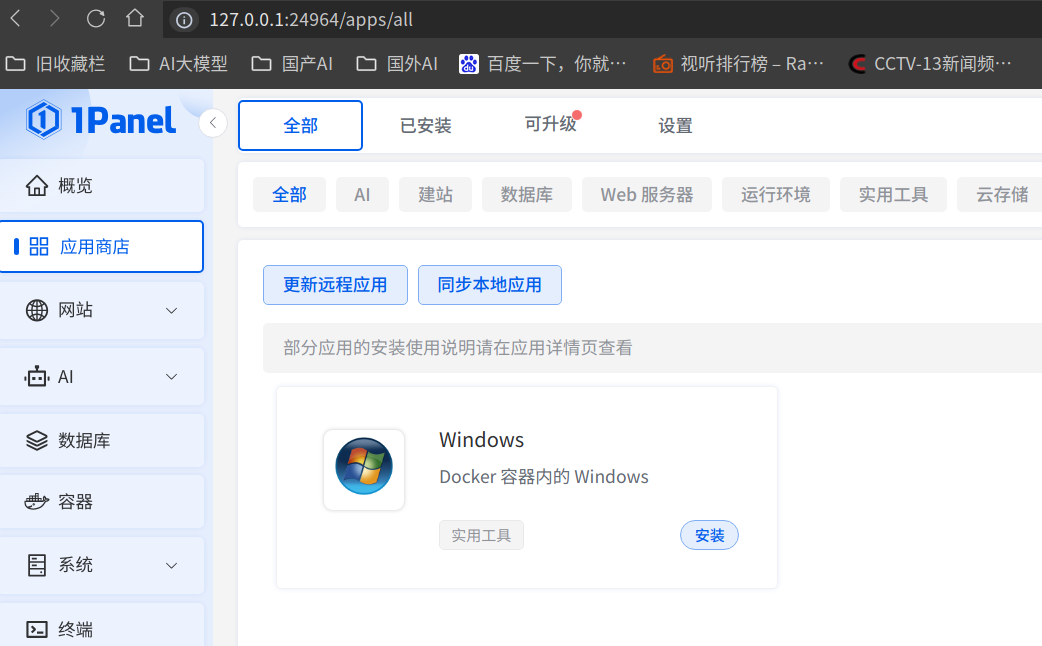
Task: Open 国外AI bookmark folder
Action: 397,64
